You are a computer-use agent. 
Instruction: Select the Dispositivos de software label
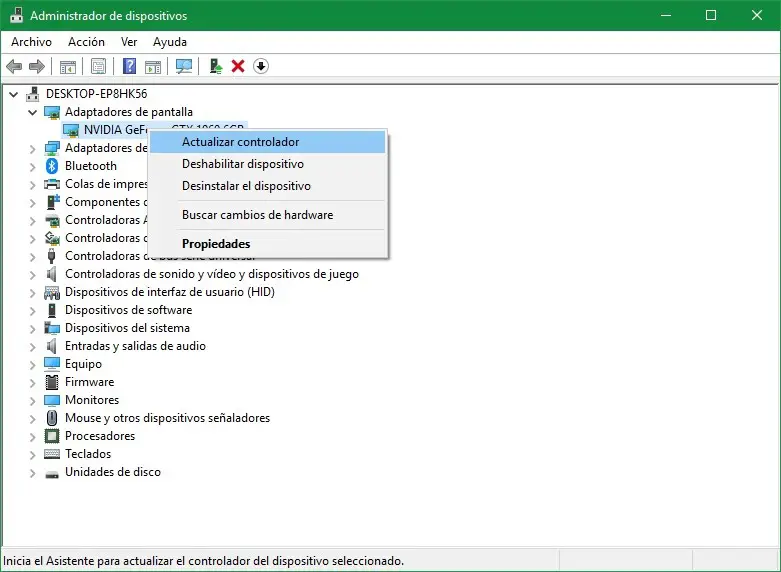[129, 310]
